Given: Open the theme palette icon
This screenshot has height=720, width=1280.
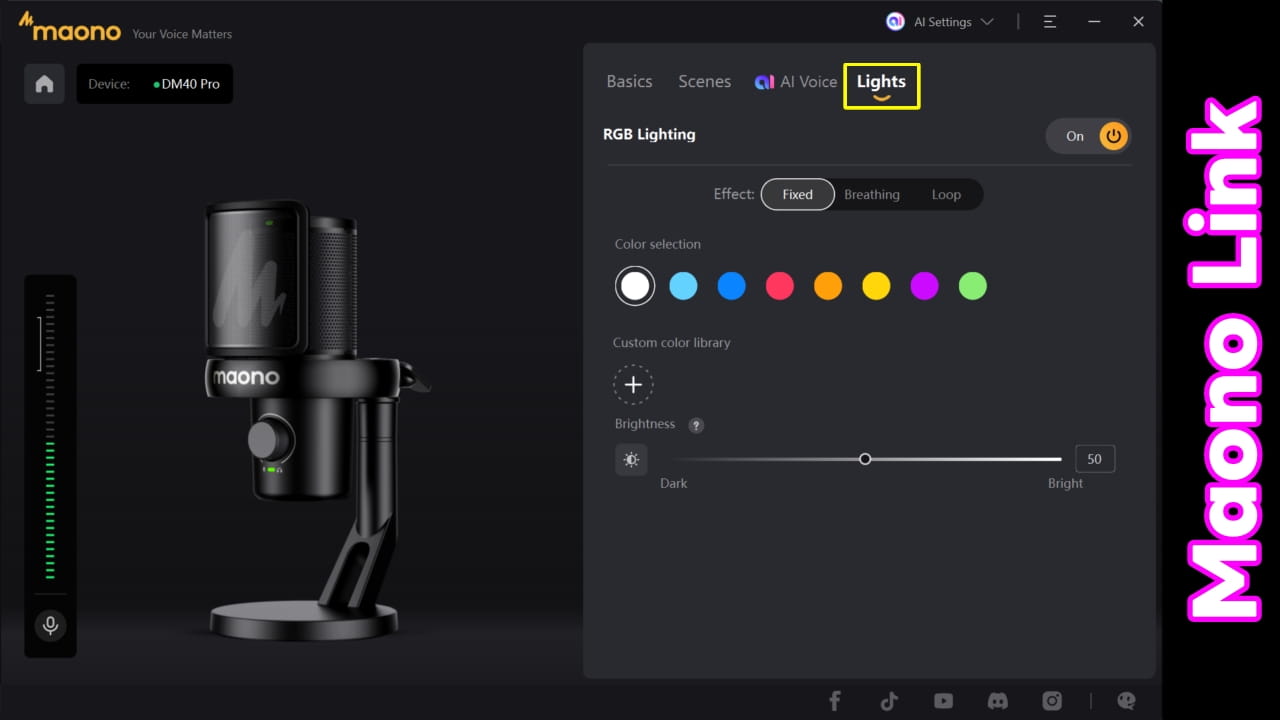Looking at the screenshot, I should pyautogui.click(x=1126, y=701).
